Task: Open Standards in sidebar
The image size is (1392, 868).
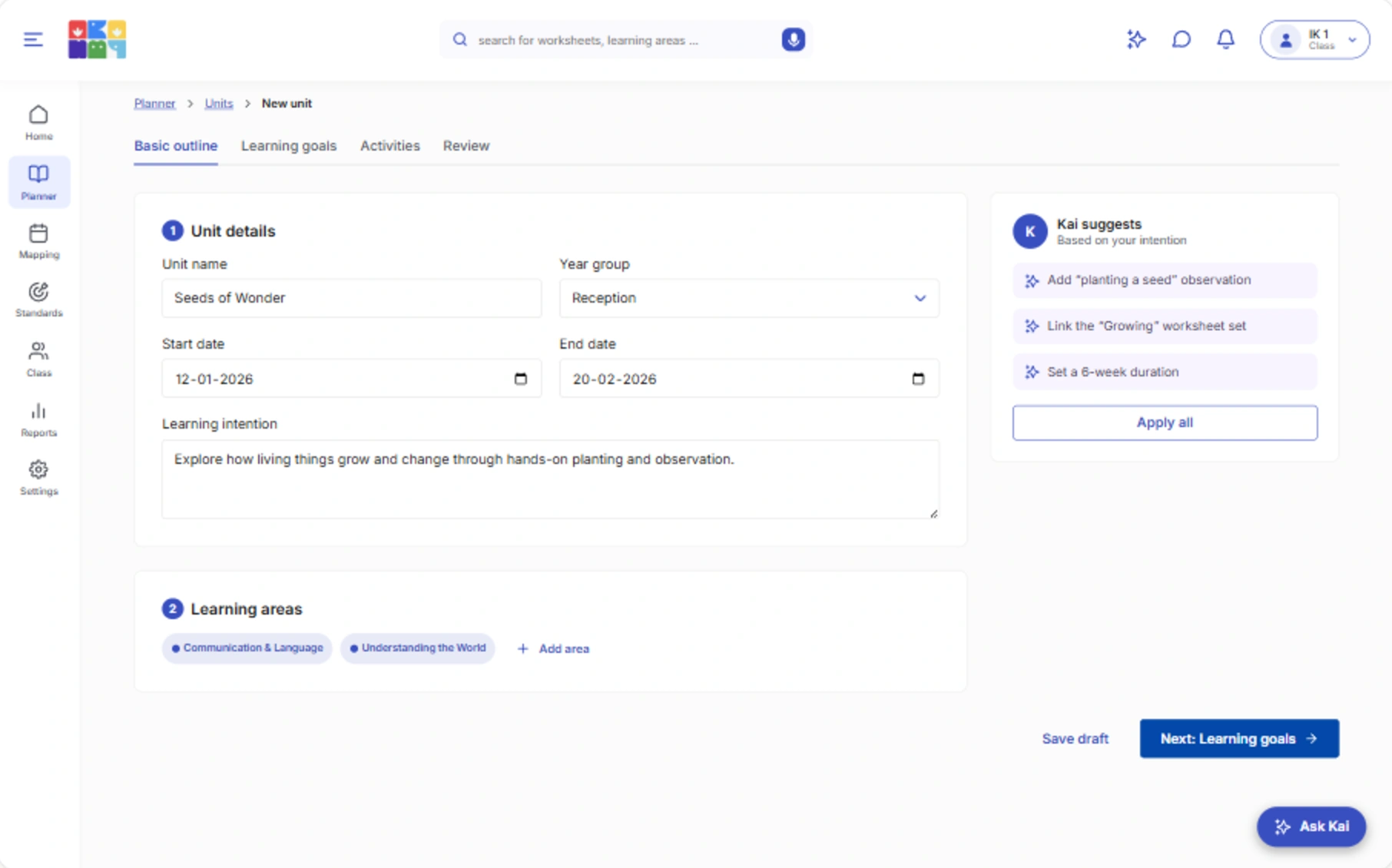Action: click(x=38, y=300)
